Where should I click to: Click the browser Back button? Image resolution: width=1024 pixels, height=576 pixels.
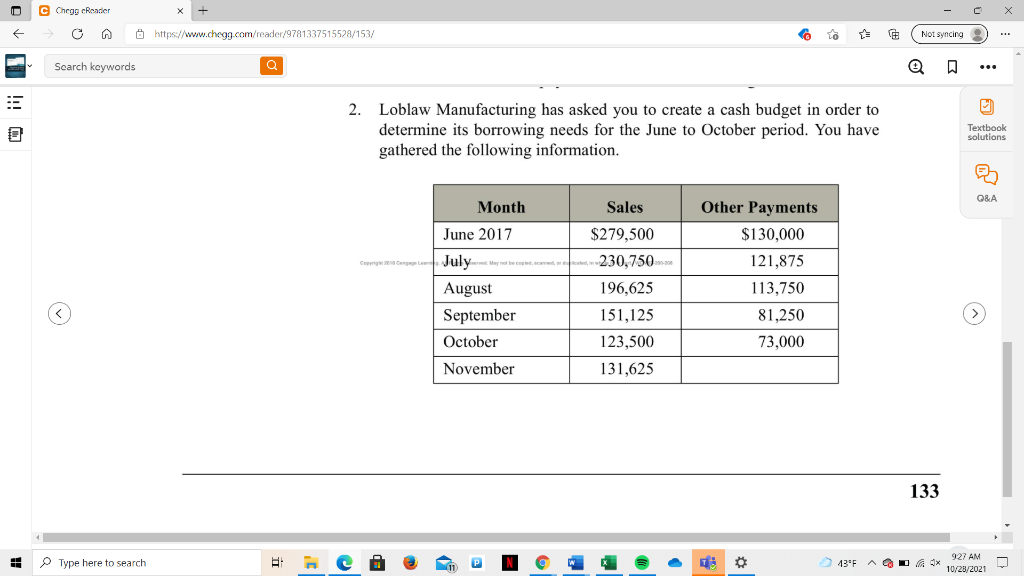point(18,34)
